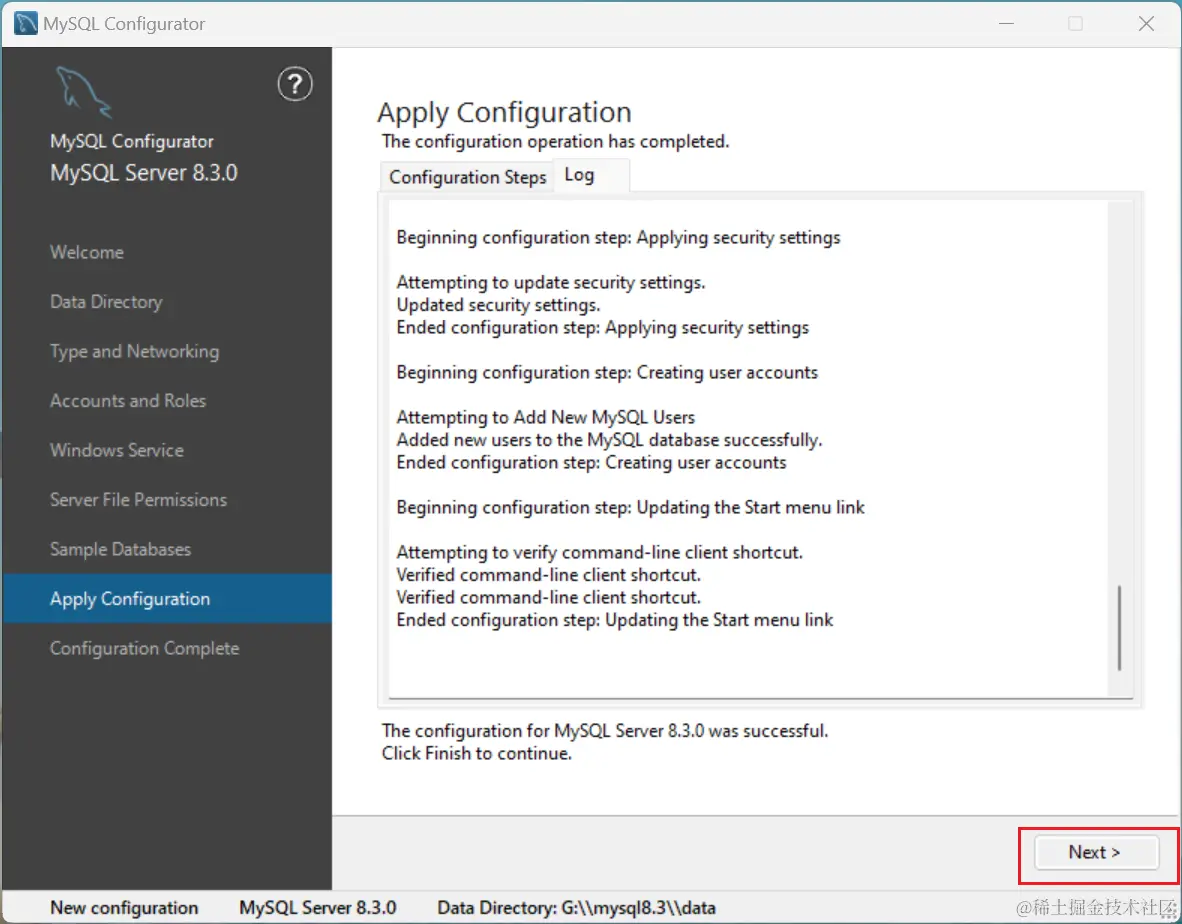Select Type and Networking in sidebar
Screen dimensions: 1182x924
[134, 351]
